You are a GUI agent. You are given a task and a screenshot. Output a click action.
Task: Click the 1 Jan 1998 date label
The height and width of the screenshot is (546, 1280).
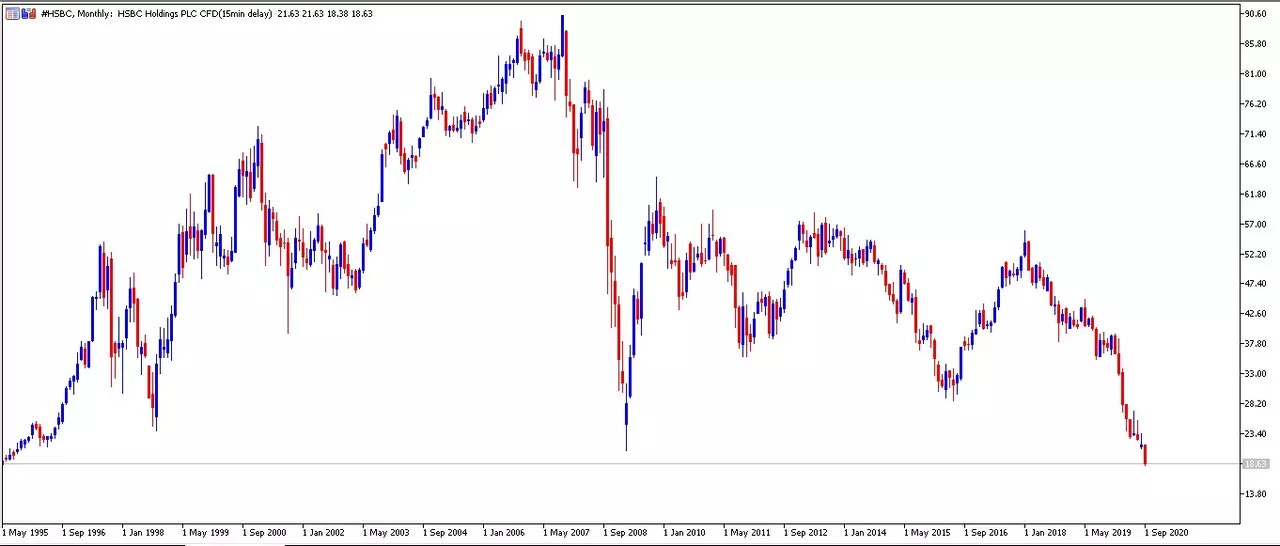(145, 533)
